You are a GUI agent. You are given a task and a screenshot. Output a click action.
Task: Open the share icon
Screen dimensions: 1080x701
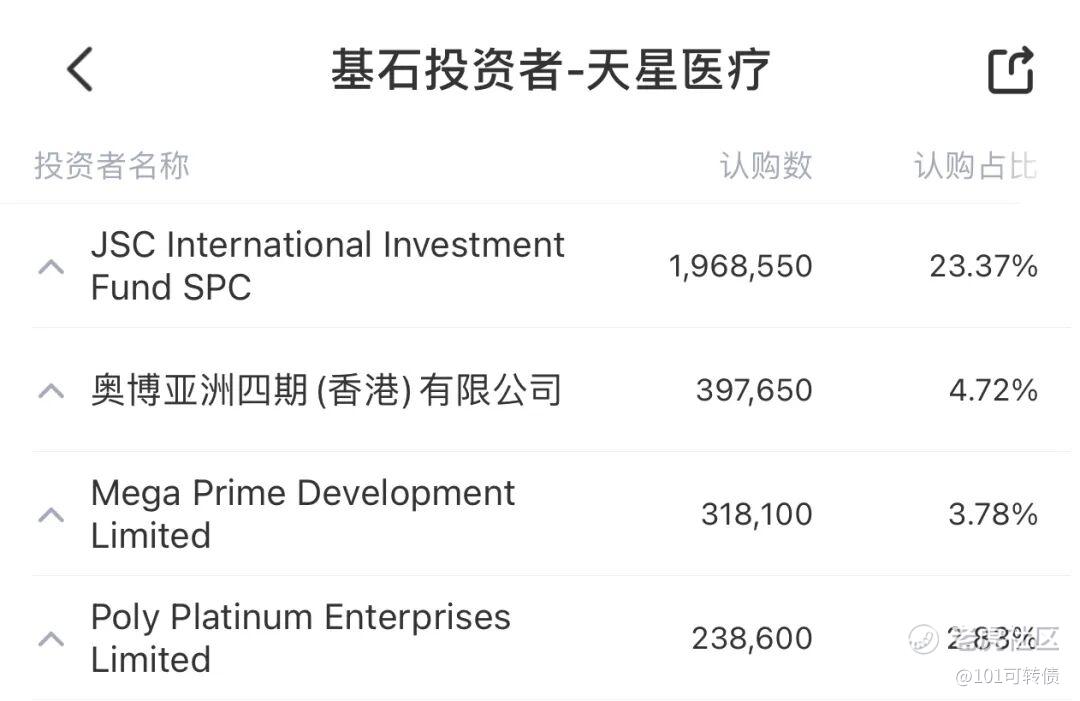tap(1010, 70)
